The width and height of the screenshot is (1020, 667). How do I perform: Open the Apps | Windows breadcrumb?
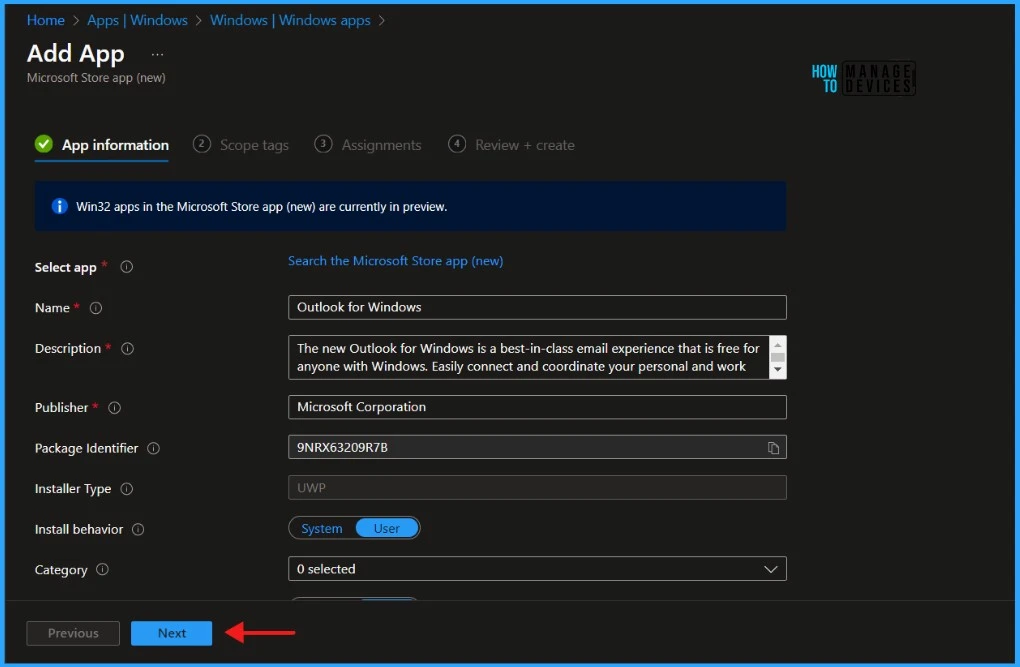coord(137,20)
